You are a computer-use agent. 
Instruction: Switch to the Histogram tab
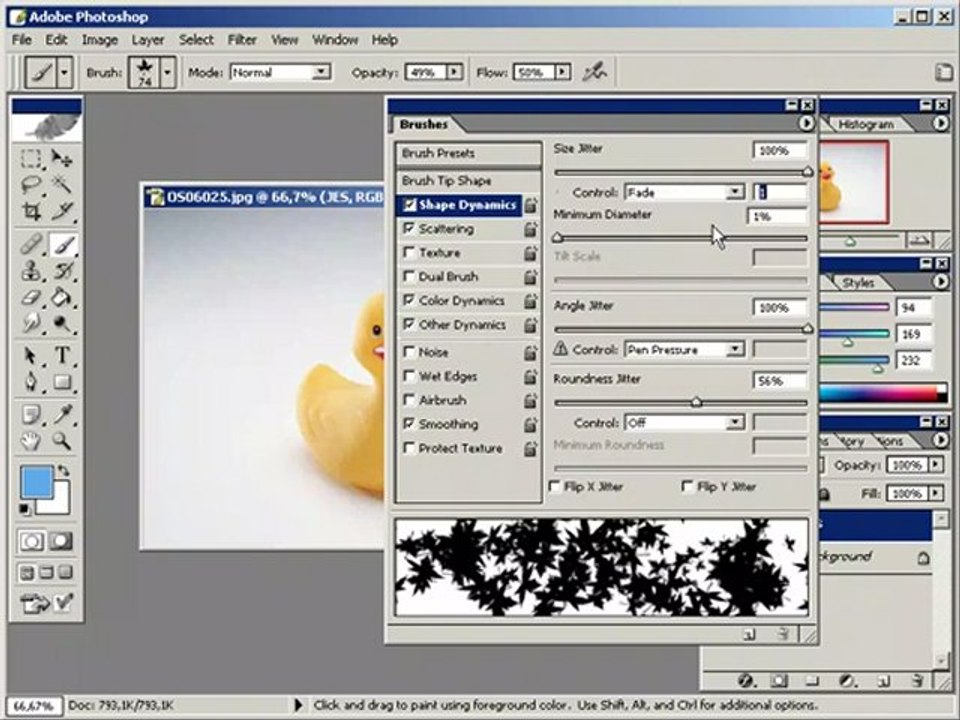865,124
